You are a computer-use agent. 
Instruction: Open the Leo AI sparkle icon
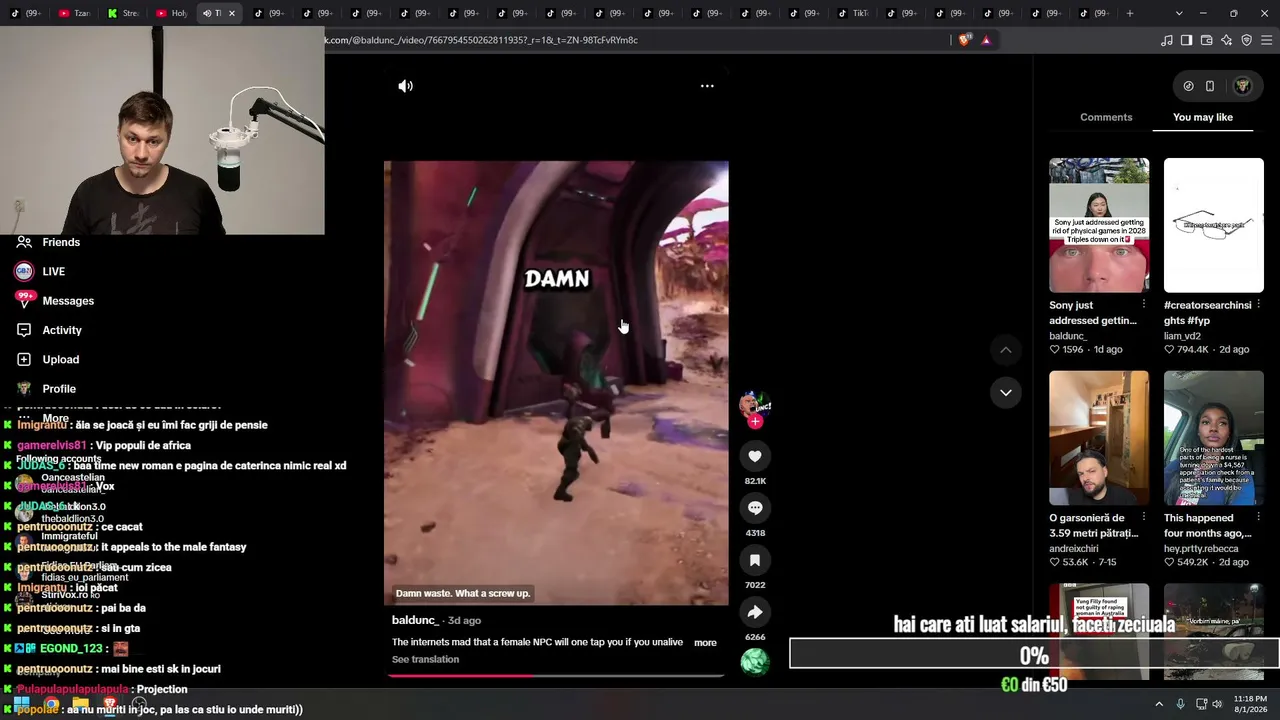pos(1226,40)
